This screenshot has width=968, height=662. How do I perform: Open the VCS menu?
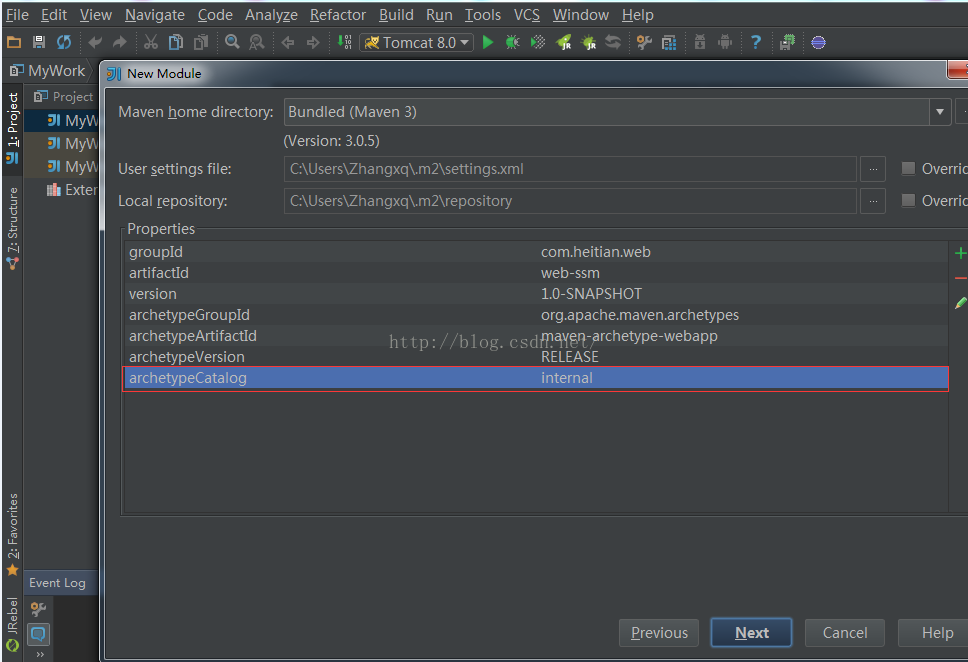[x=527, y=14]
